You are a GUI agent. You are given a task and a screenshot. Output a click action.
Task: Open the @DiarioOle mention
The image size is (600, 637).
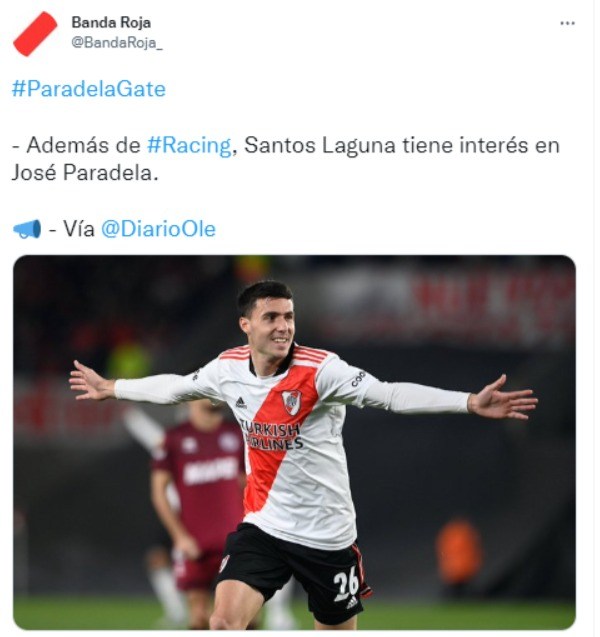click(x=158, y=229)
